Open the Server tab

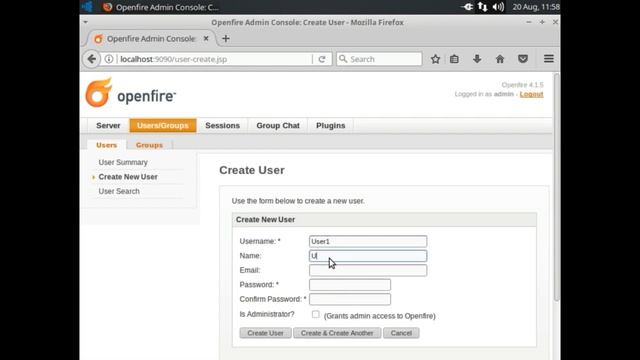point(108,126)
